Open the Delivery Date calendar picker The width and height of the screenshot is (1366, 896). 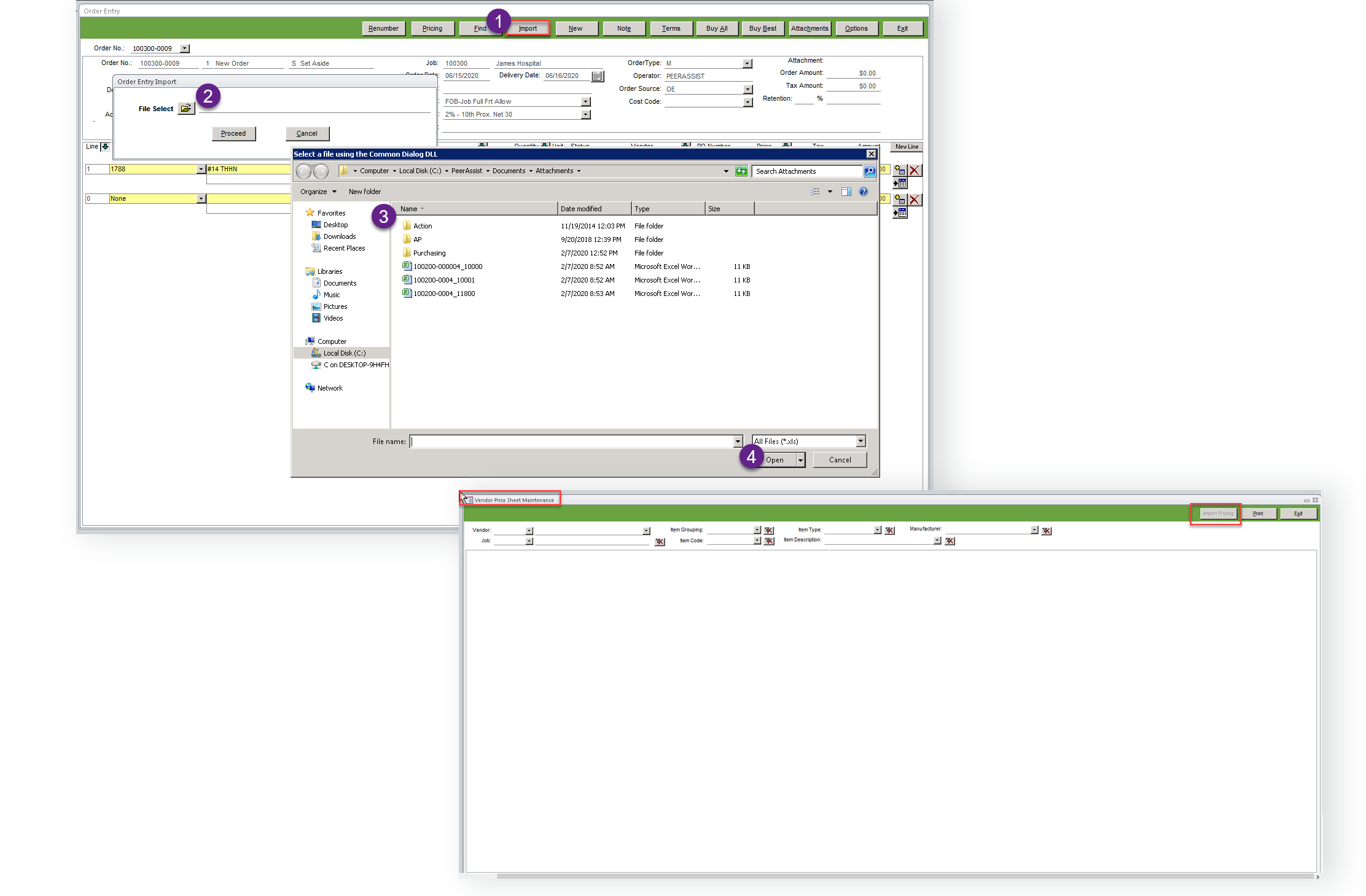click(597, 76)
